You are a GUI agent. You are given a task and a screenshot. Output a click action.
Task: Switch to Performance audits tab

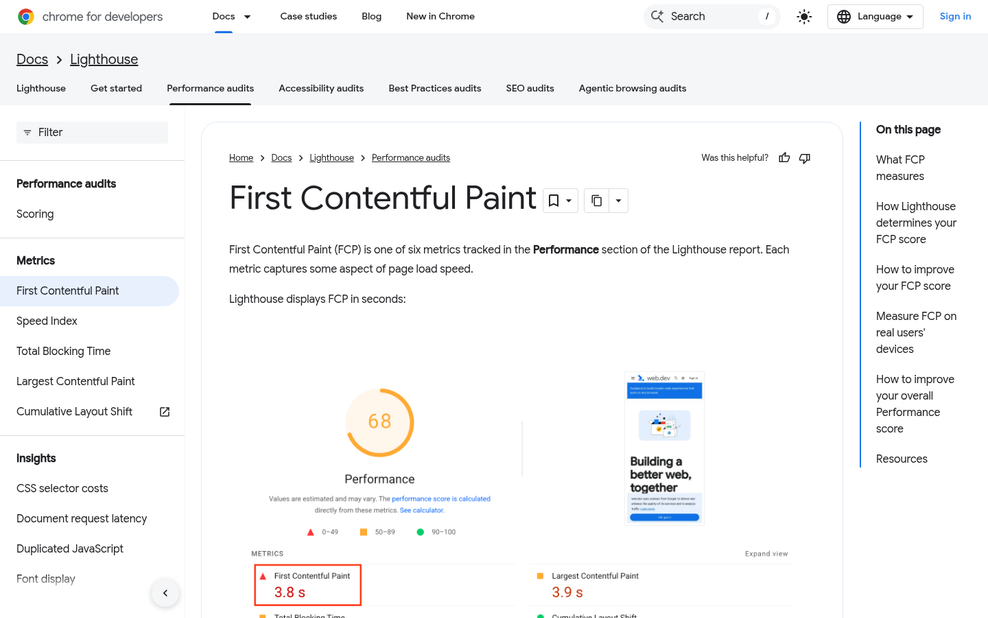pos(210,88)
